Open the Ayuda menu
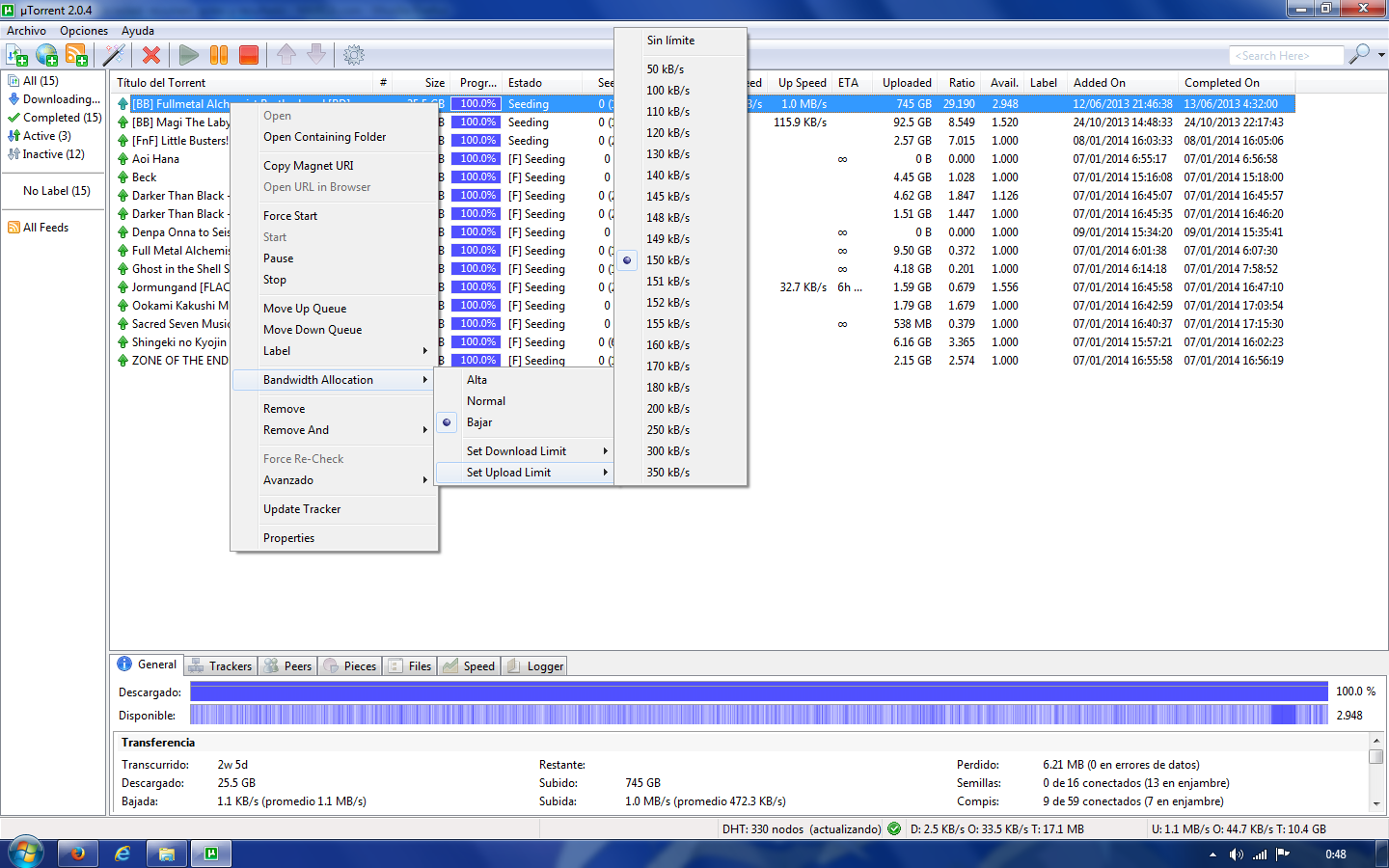The image size is (1389, 868). 138,31
